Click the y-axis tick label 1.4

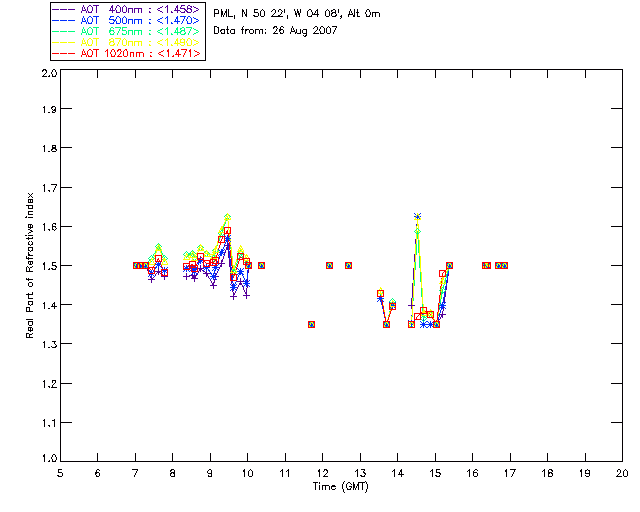coord(49,305)
